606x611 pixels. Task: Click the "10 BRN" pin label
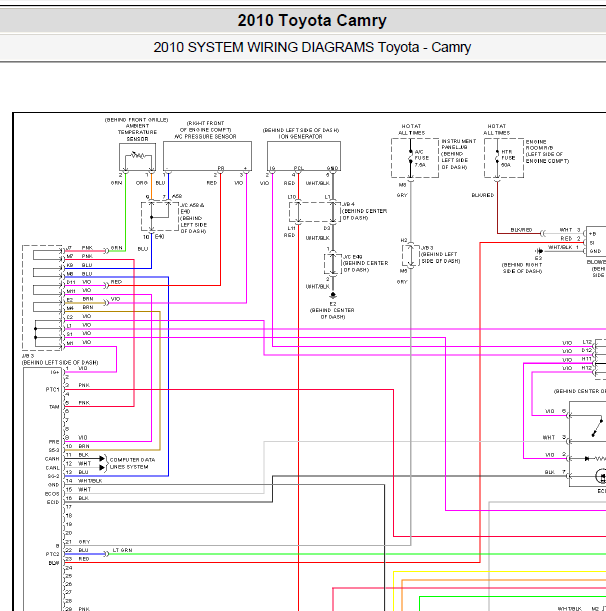(78, 446)
